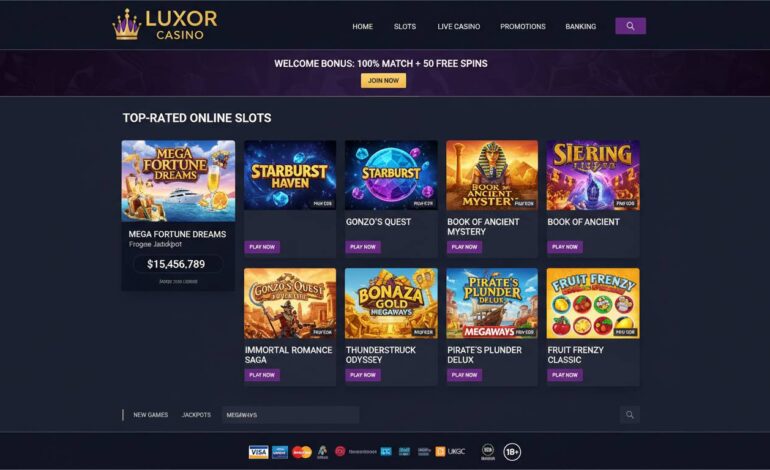Click the Visa payment icon in footer

[258, 452]
